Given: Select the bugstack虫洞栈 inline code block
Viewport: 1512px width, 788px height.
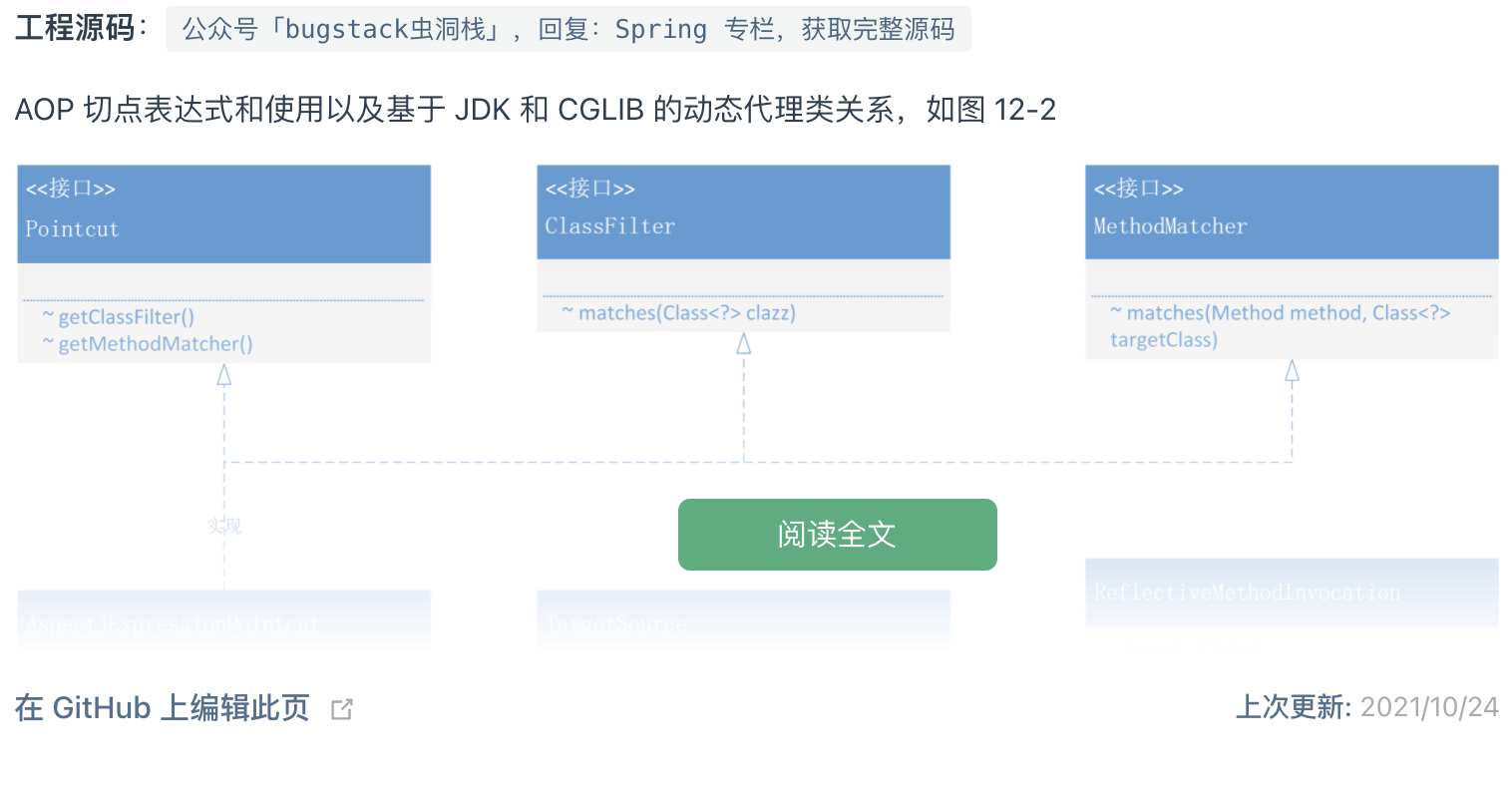Looking at the screenshot, I should click(567, 29).
